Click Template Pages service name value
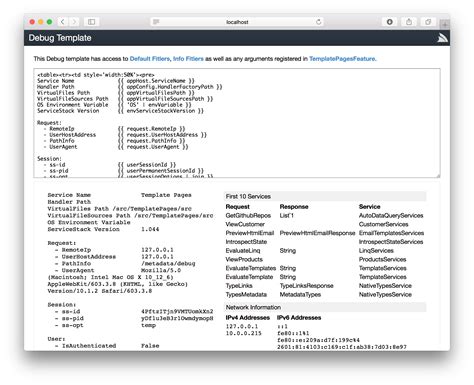The width and height of the screenshot is (474, 385). tap(166, 195)
